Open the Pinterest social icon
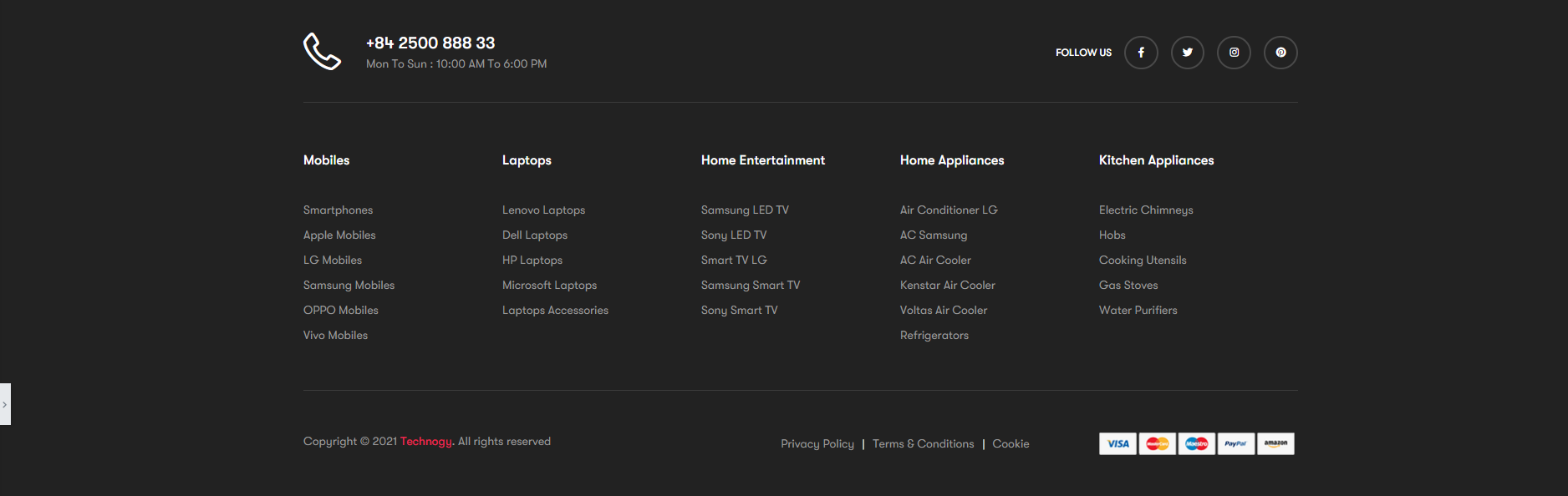 coord(1280,53)
